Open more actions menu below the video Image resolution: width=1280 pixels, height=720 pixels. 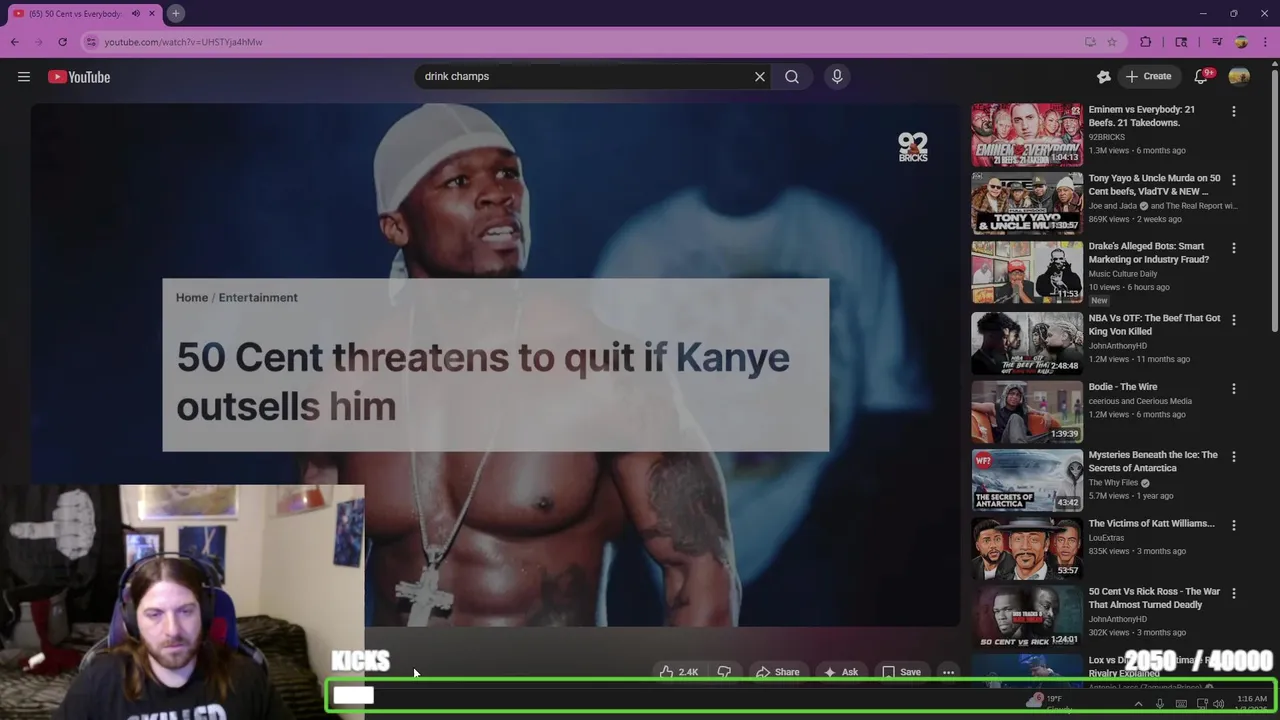click(x=948, y=672)
